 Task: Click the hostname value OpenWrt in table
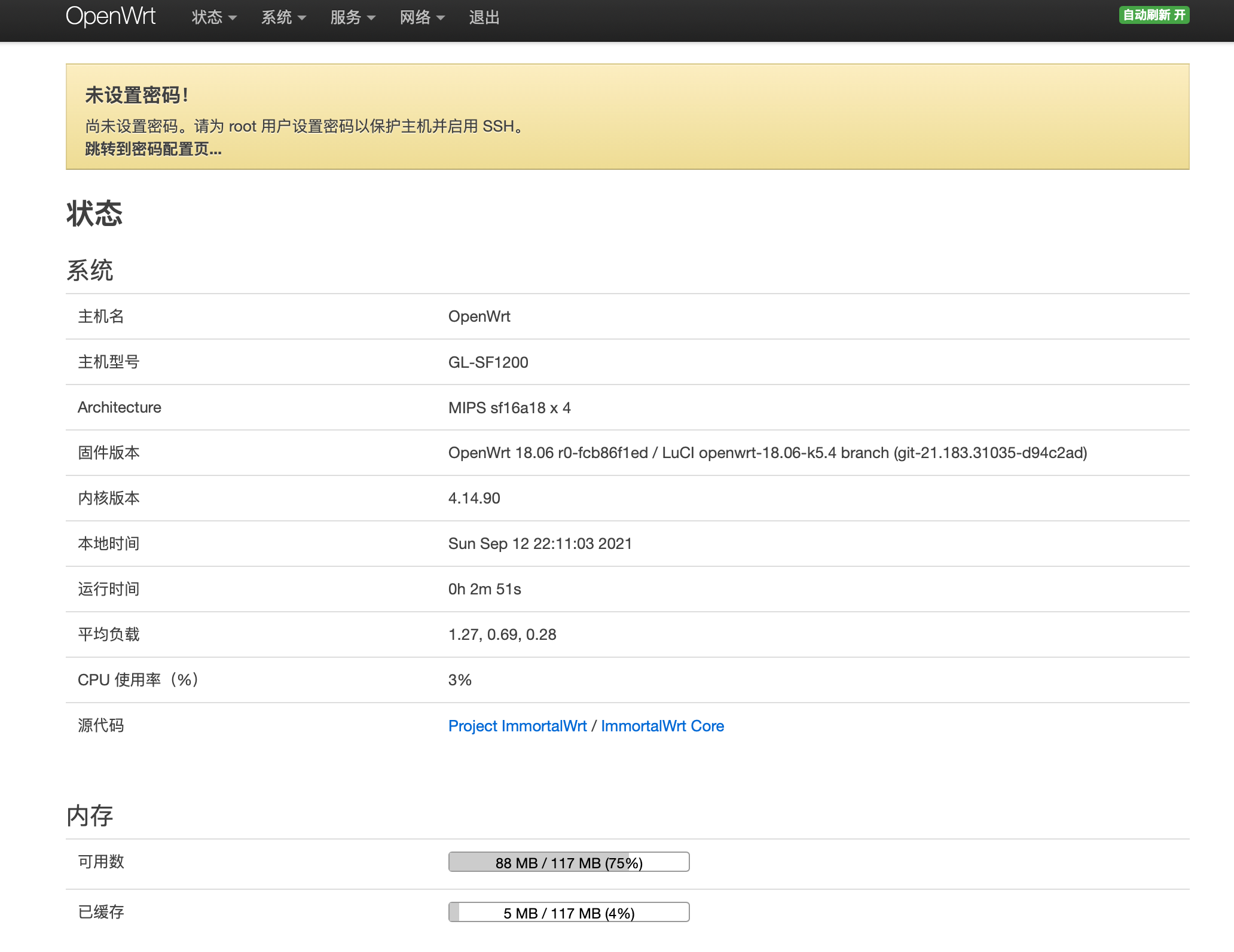479,316
